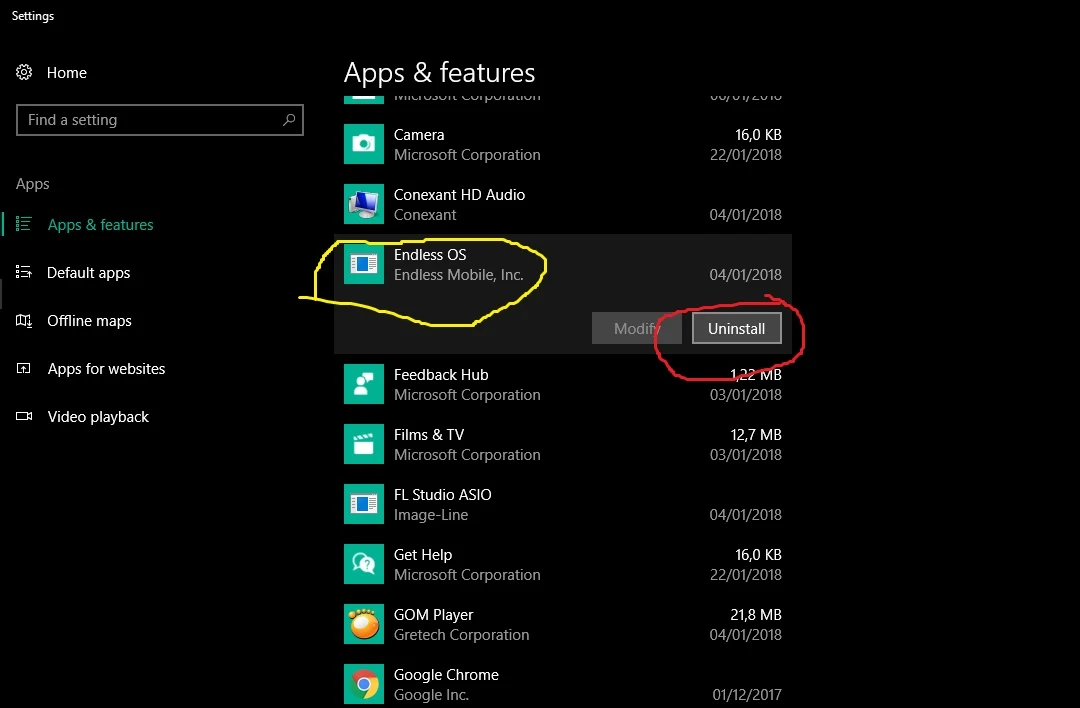The width and height of the screenshot is (1080, 708).
Task: Open Apps for websites settings
Action: (x=106, y=369)
